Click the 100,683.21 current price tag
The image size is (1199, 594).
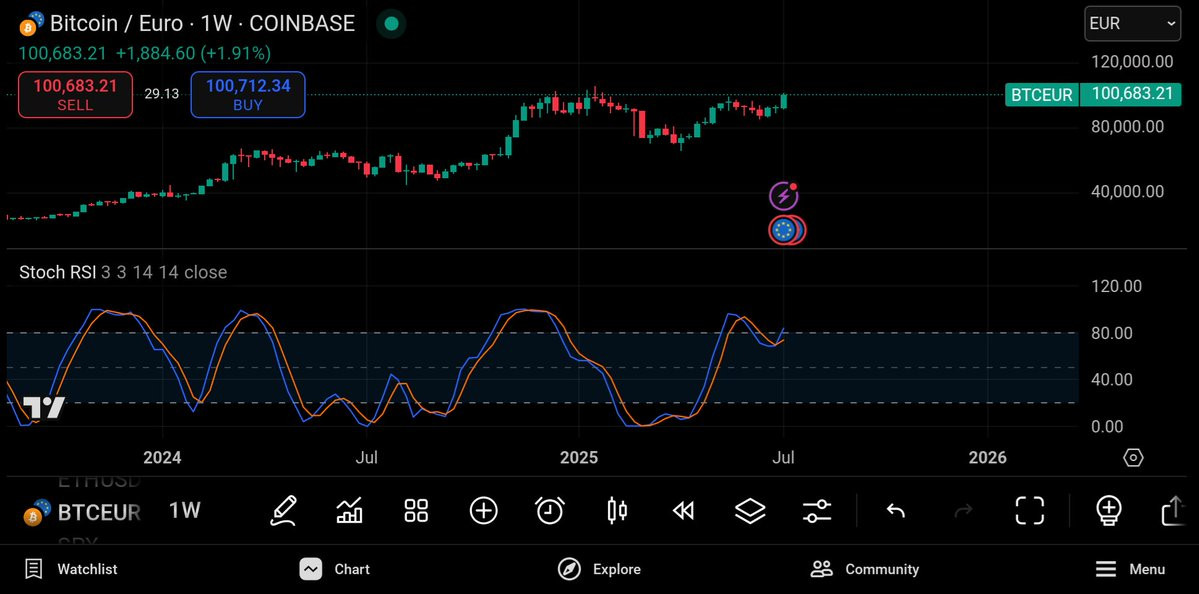click(1132, 94)
